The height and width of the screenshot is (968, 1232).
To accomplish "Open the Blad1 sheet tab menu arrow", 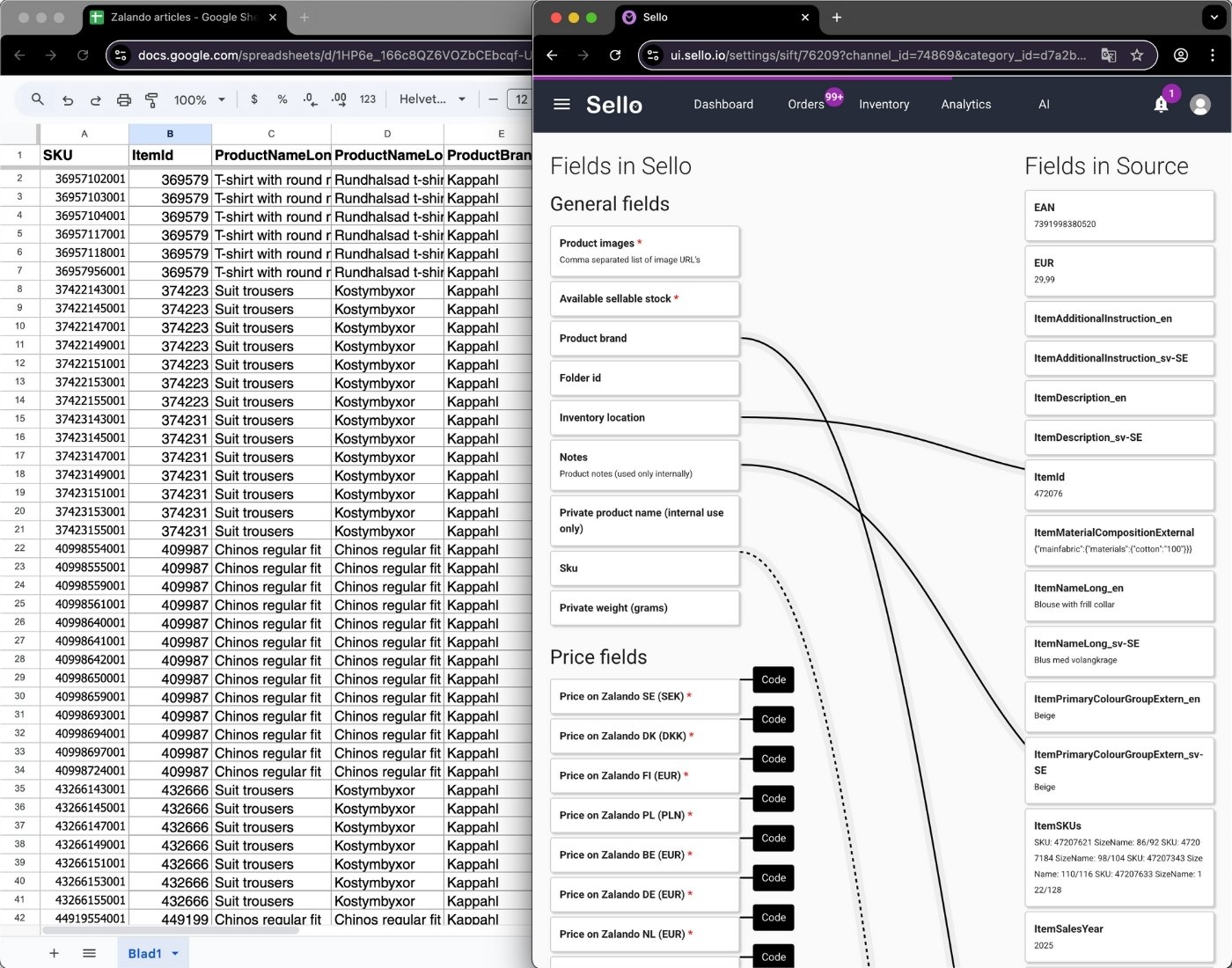I will click(173, 953).
